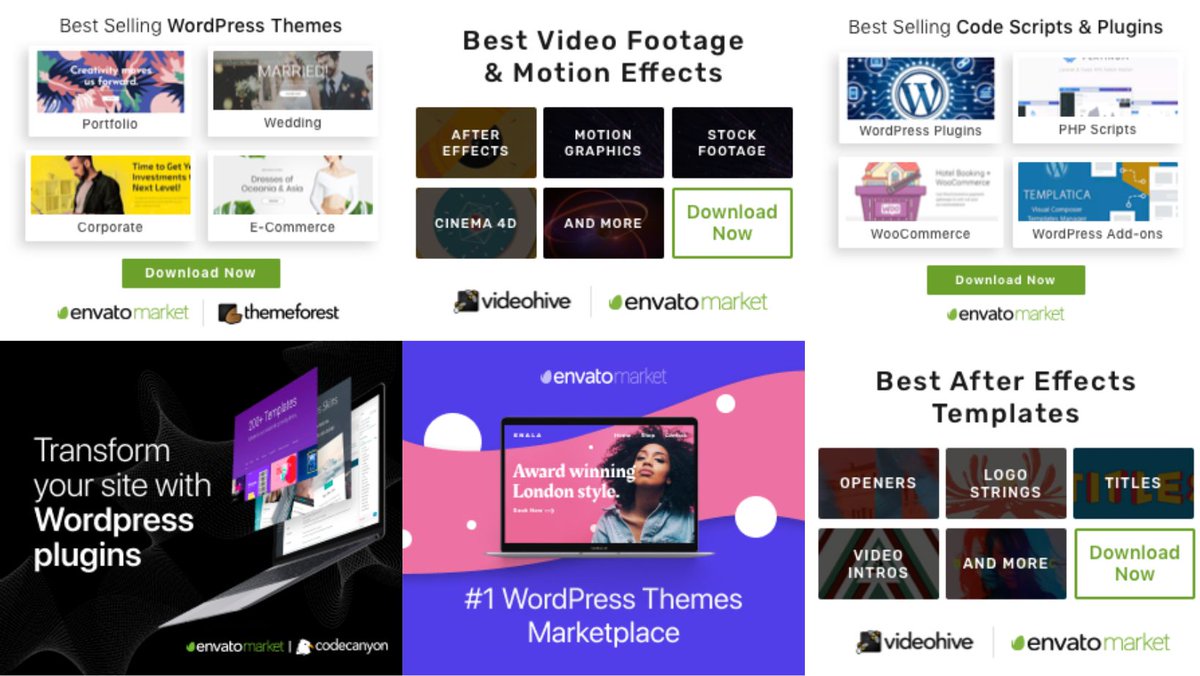Click Download Now in After Effects Templates ad
Screen dimensions: 1200x676
coord(1134,564)
